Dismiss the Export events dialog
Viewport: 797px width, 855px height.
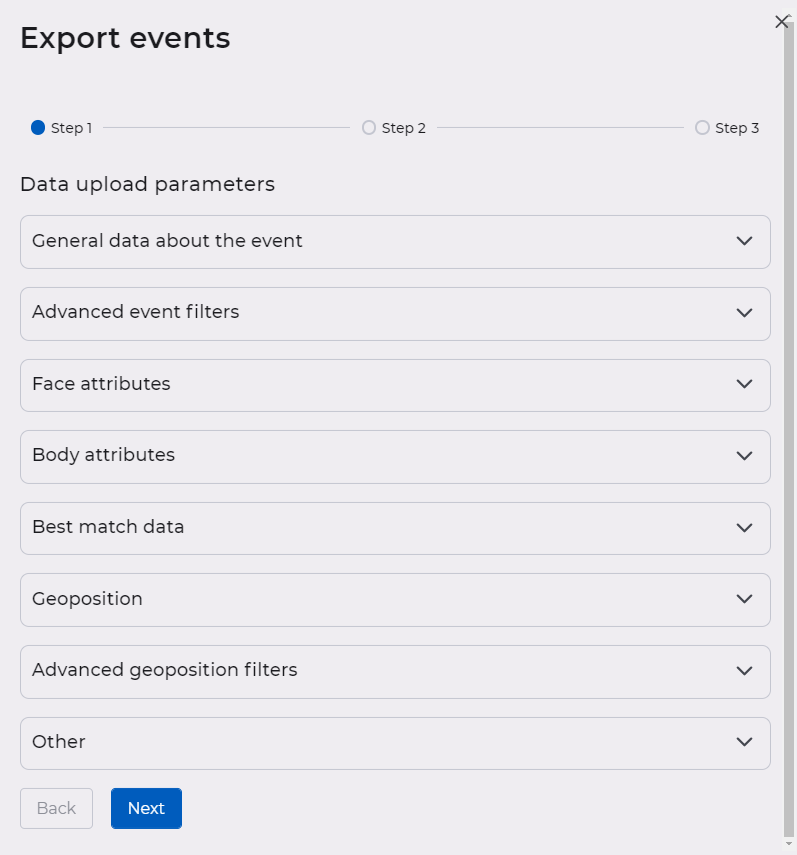(x=782, y=21)
